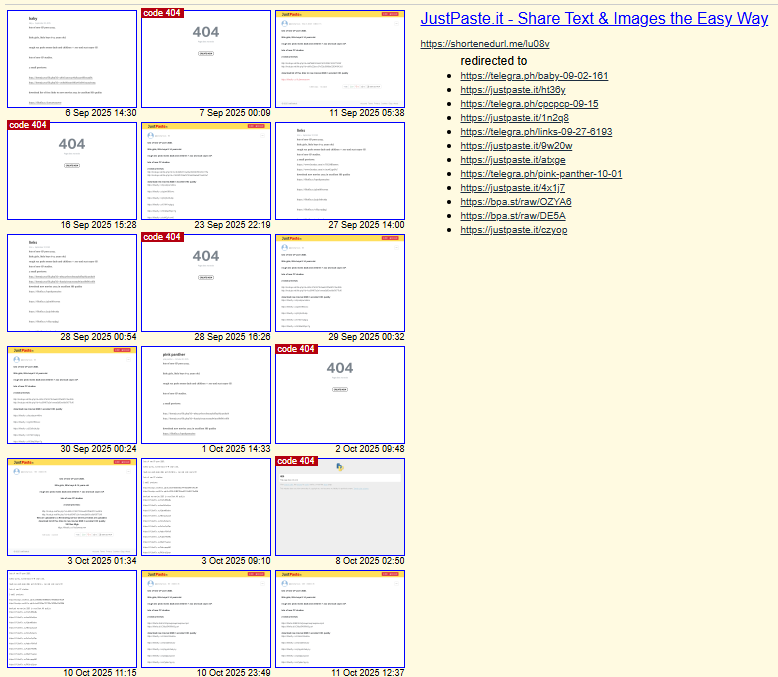Open telegra.ph/links-09-27-6193 link
This screenshot has width=778, height=677.
(x=536, y=132)
